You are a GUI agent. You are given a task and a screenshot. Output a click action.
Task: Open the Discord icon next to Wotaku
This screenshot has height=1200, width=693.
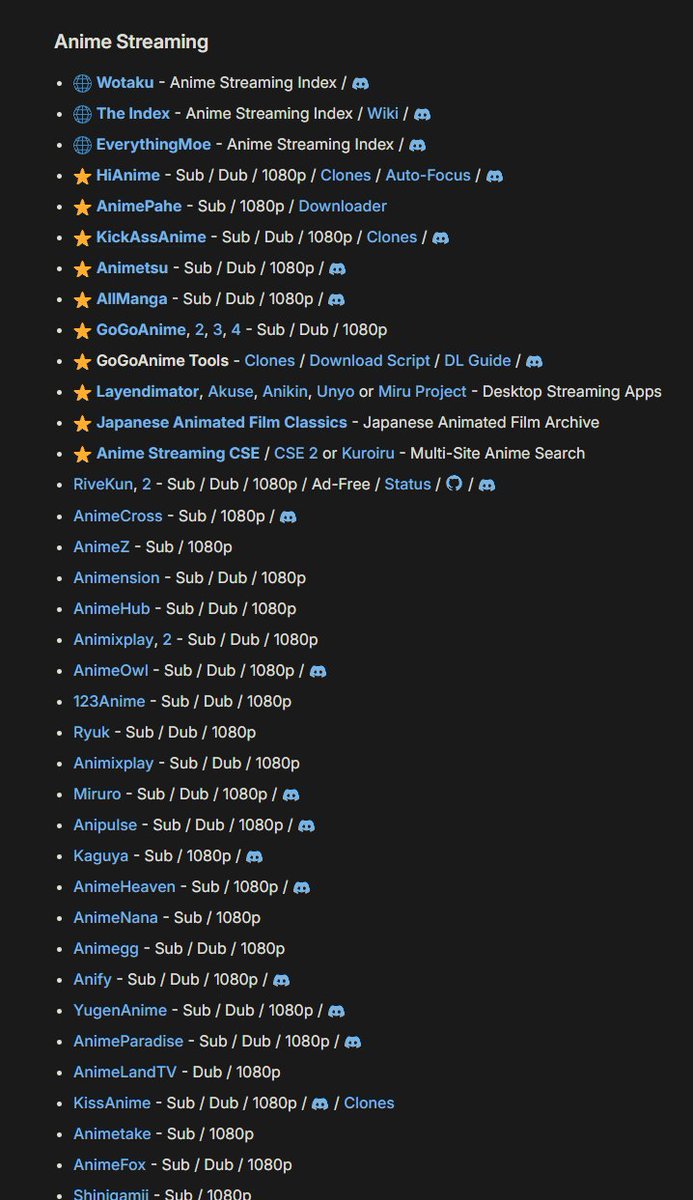361,83
